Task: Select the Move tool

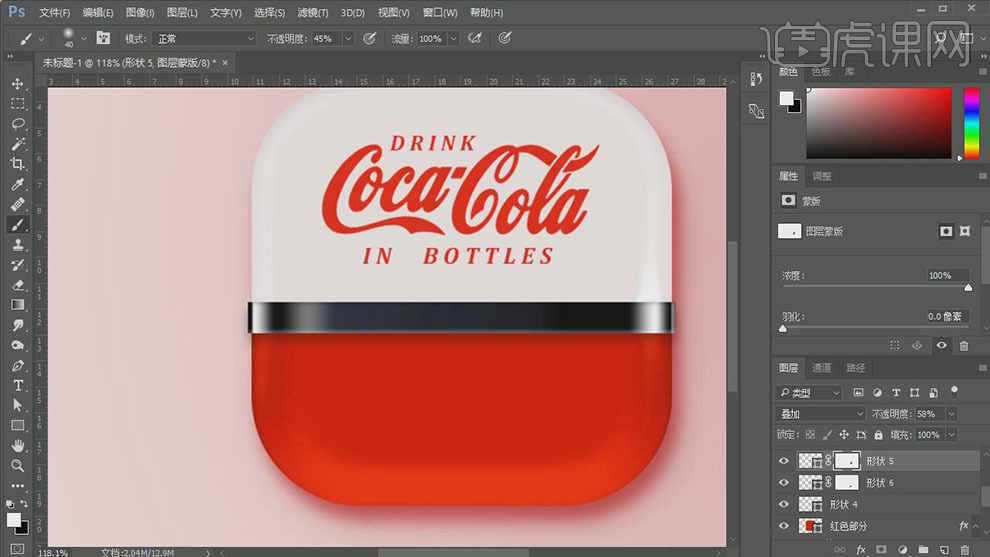Action: [18, 84]
